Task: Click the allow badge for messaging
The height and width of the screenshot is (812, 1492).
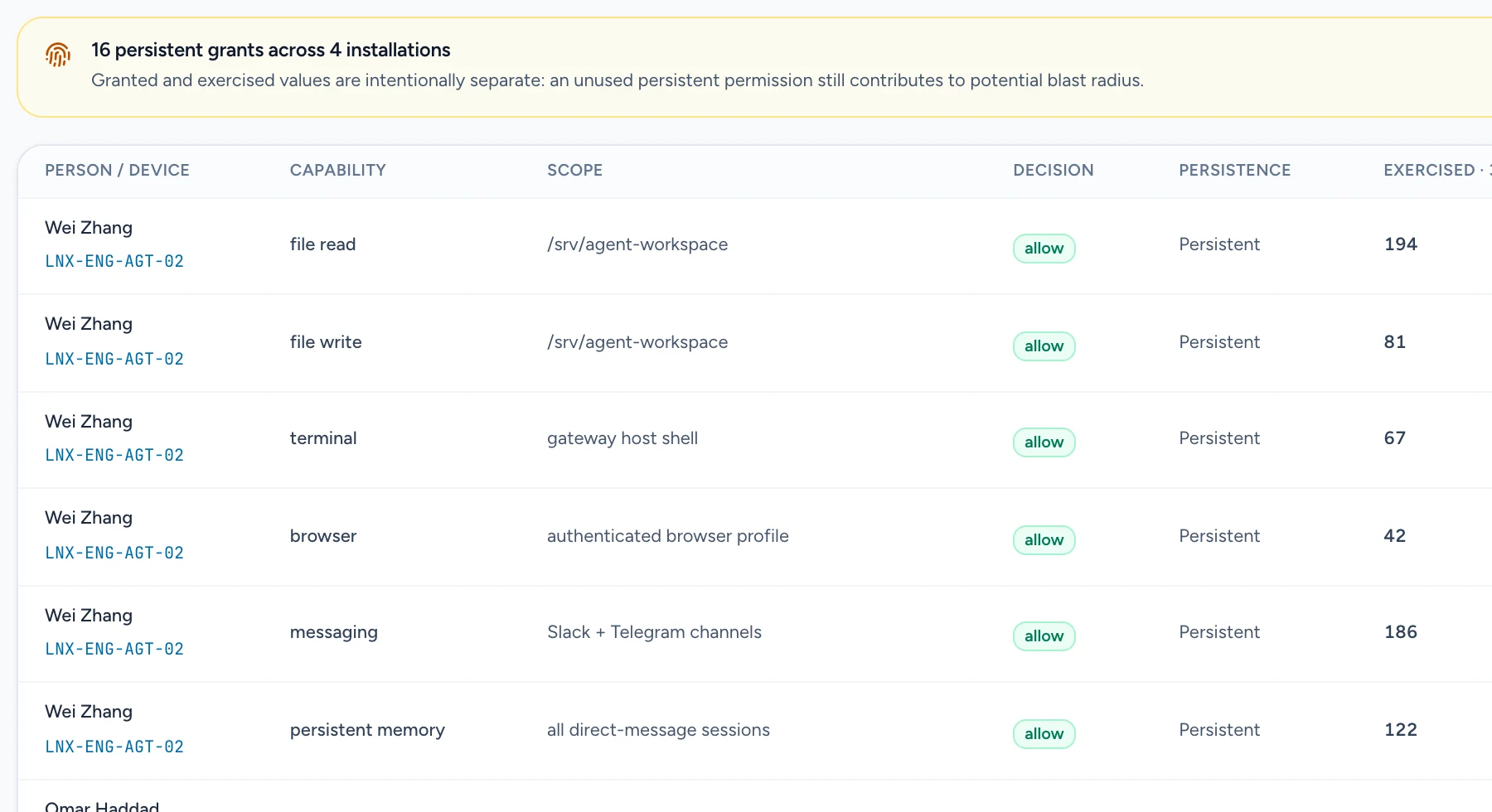Action: click(1044, 636)
